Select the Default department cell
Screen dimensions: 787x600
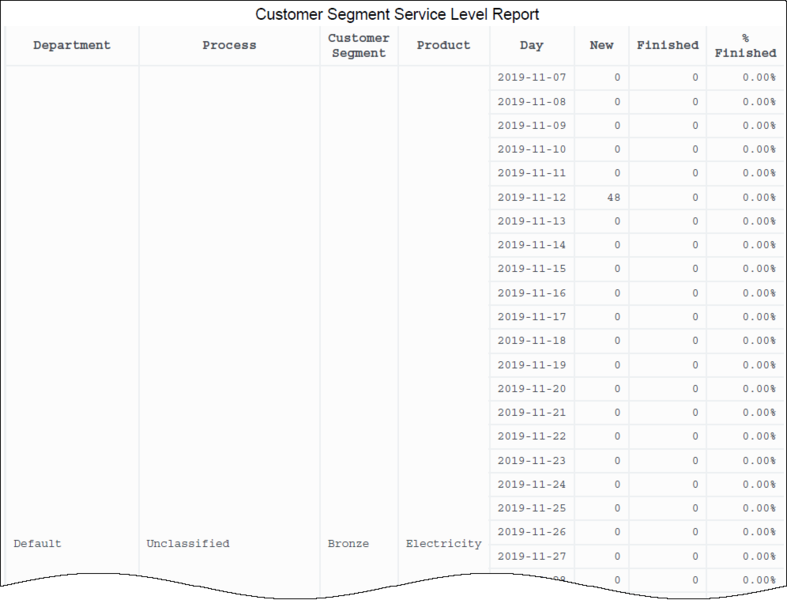(x=37, y=543)
